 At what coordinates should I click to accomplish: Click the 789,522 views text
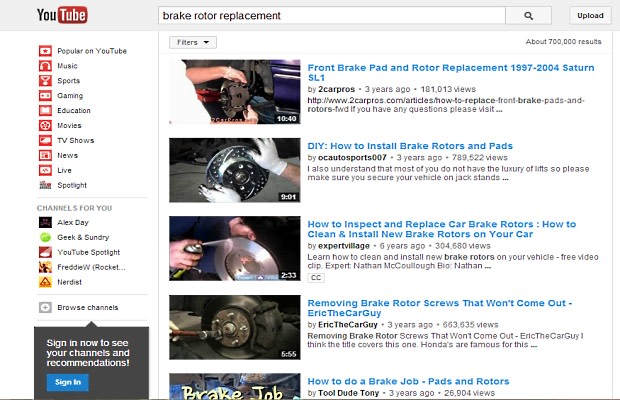tap(480, 158)
